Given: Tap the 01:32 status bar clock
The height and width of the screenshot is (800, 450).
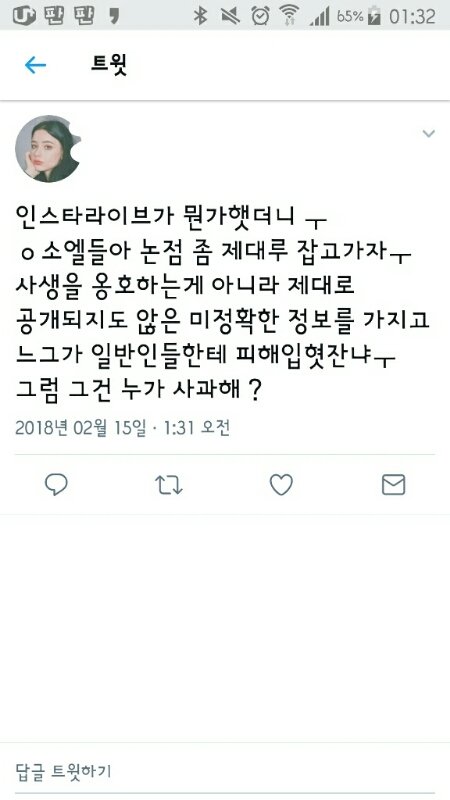Looking at the screenshot, I should [412, 16].
